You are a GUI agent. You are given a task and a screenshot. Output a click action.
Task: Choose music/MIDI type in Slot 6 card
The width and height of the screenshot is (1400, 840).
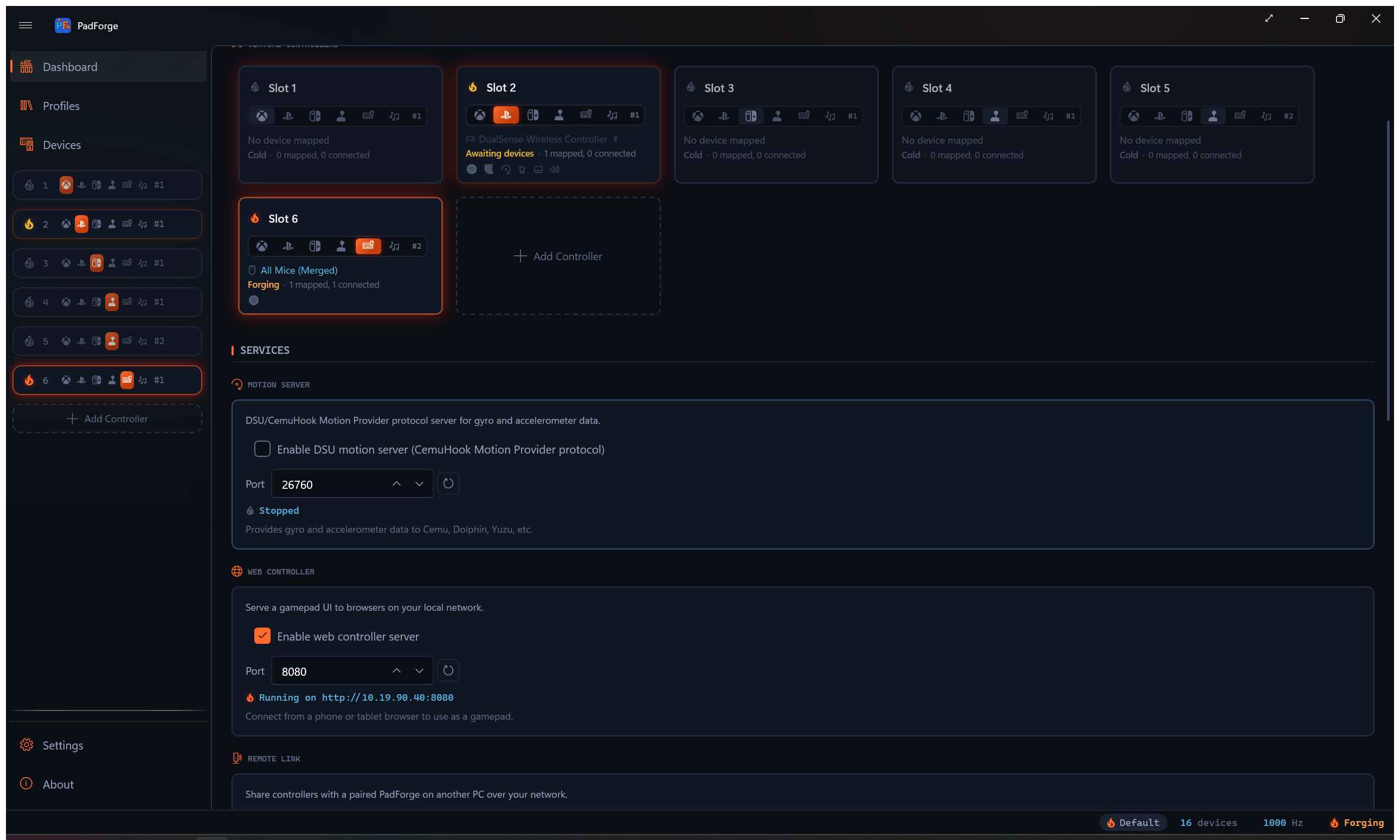(x=395, y=245)
